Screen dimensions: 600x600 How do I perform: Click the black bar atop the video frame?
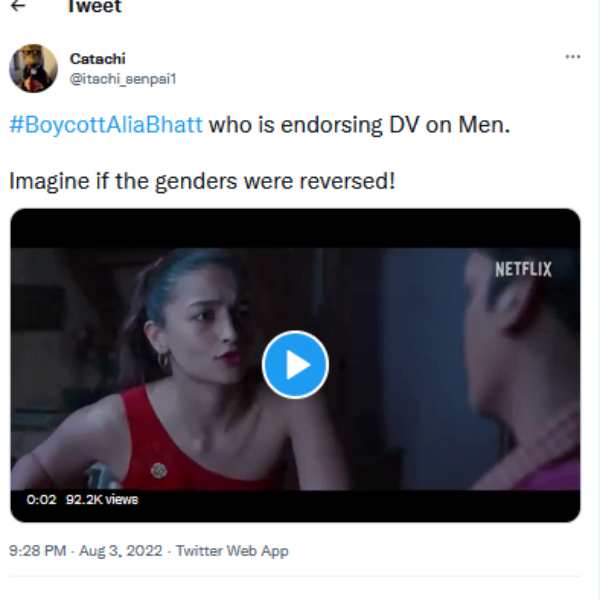click(x=295, y=228)
